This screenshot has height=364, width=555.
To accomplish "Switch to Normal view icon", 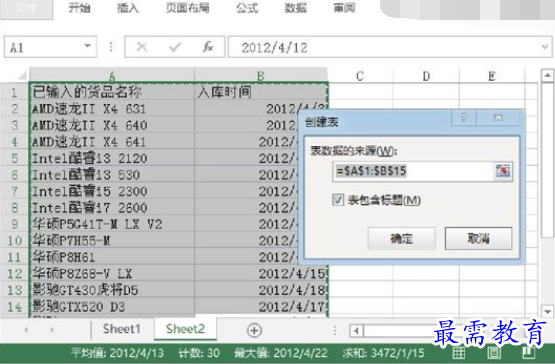I will [x=459, y=353].
